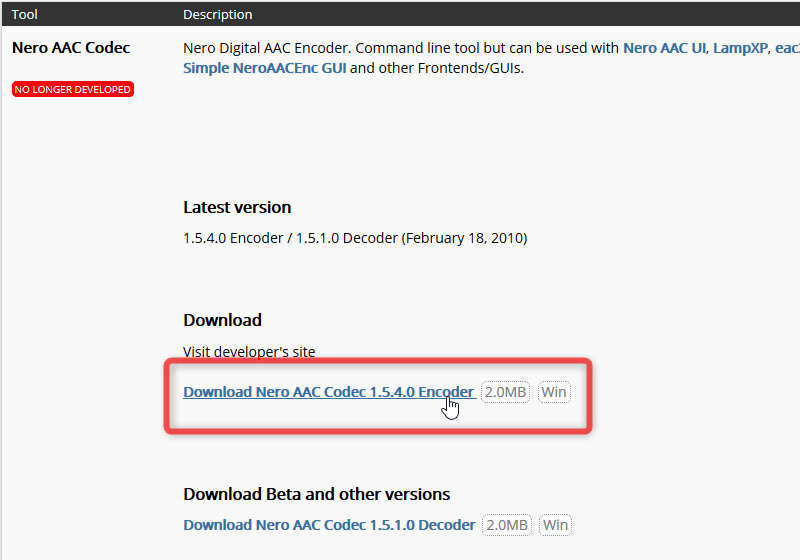
Task: Select the Nero AAC Codec tool title
Action: 71,47
